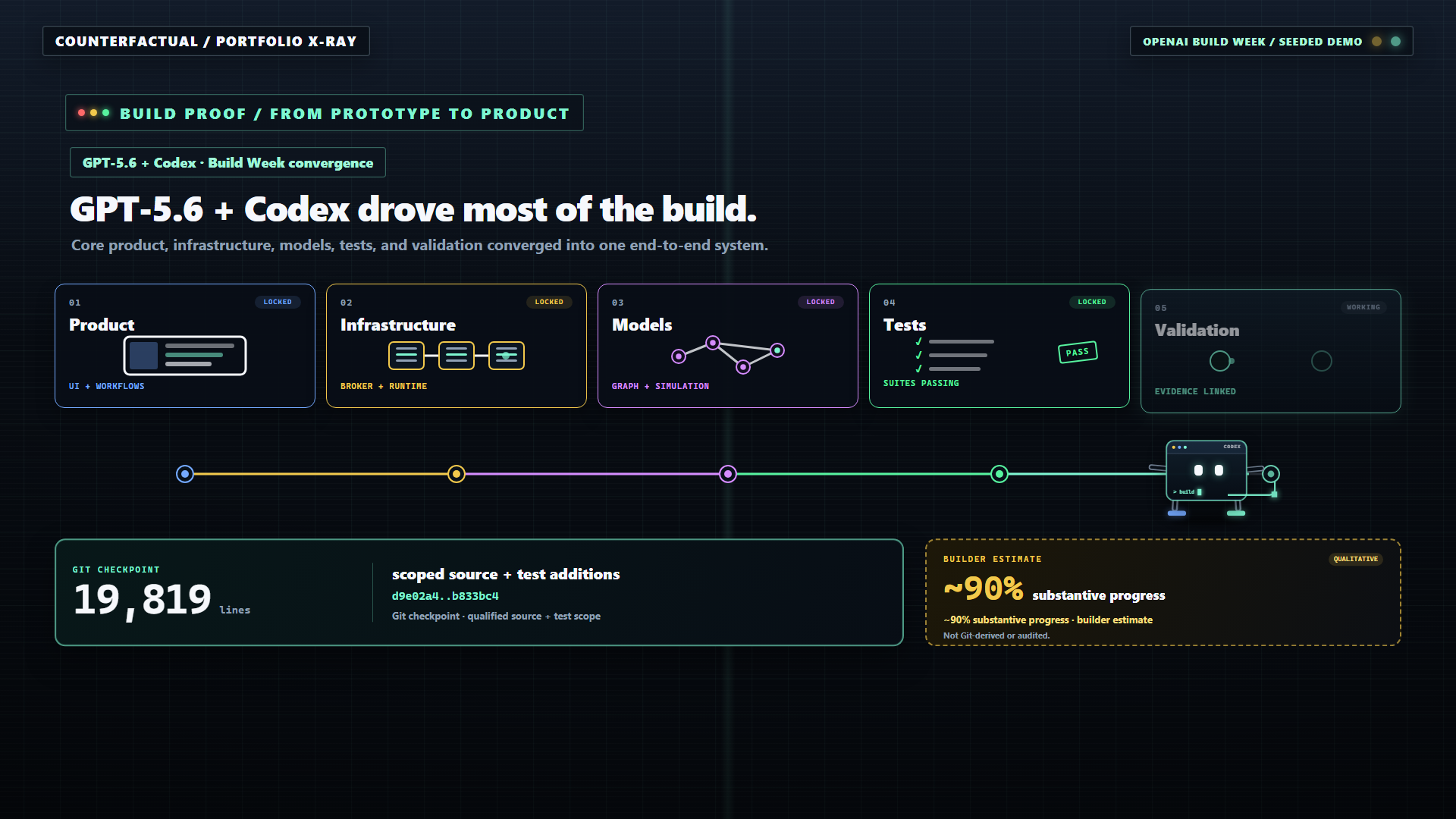The image size is (1456, 819).
Task: Click 'scoped source + test additions' text
Action: [506, 574]
